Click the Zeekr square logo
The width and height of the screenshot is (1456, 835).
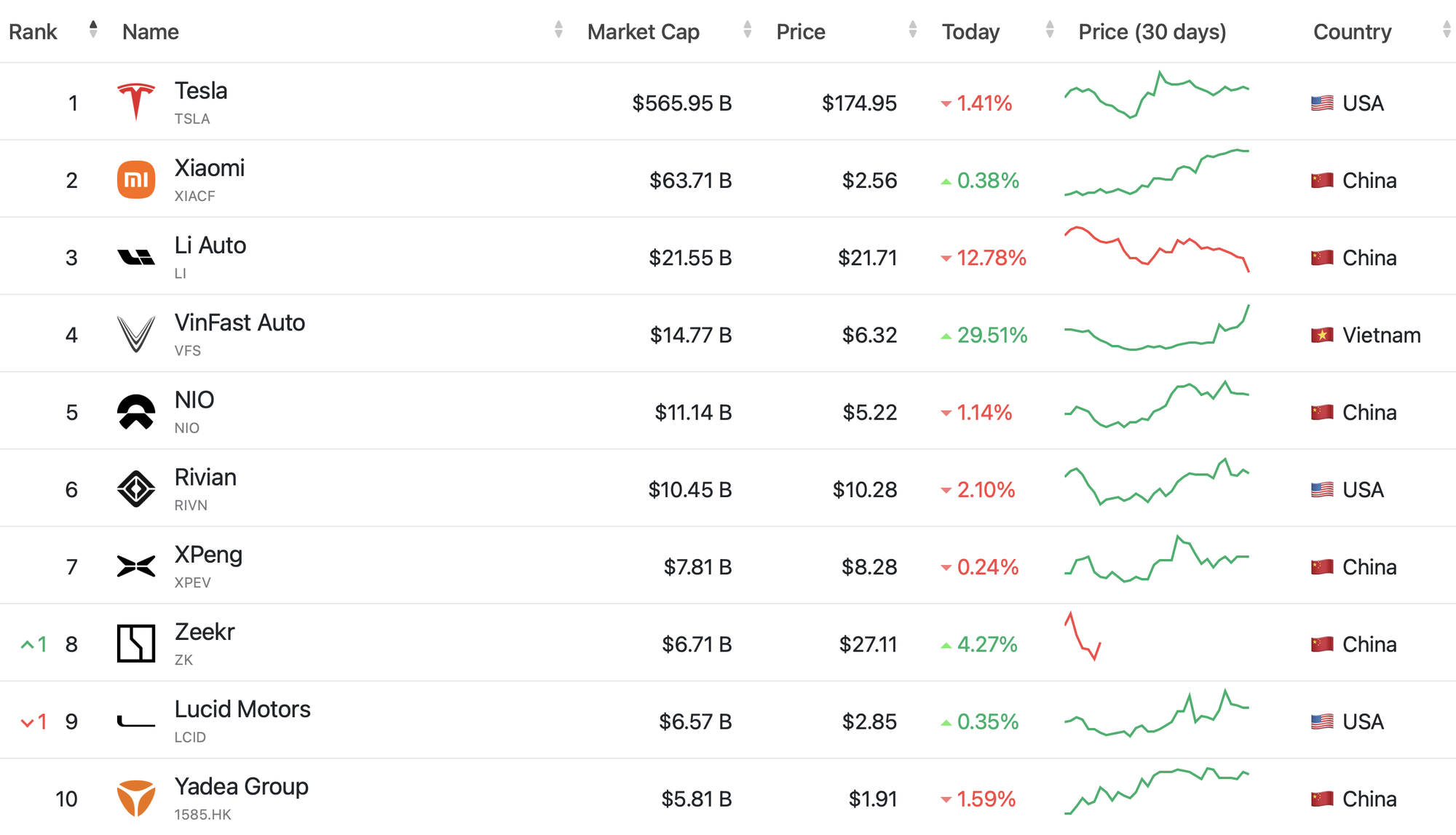click(x=136, y=644)
